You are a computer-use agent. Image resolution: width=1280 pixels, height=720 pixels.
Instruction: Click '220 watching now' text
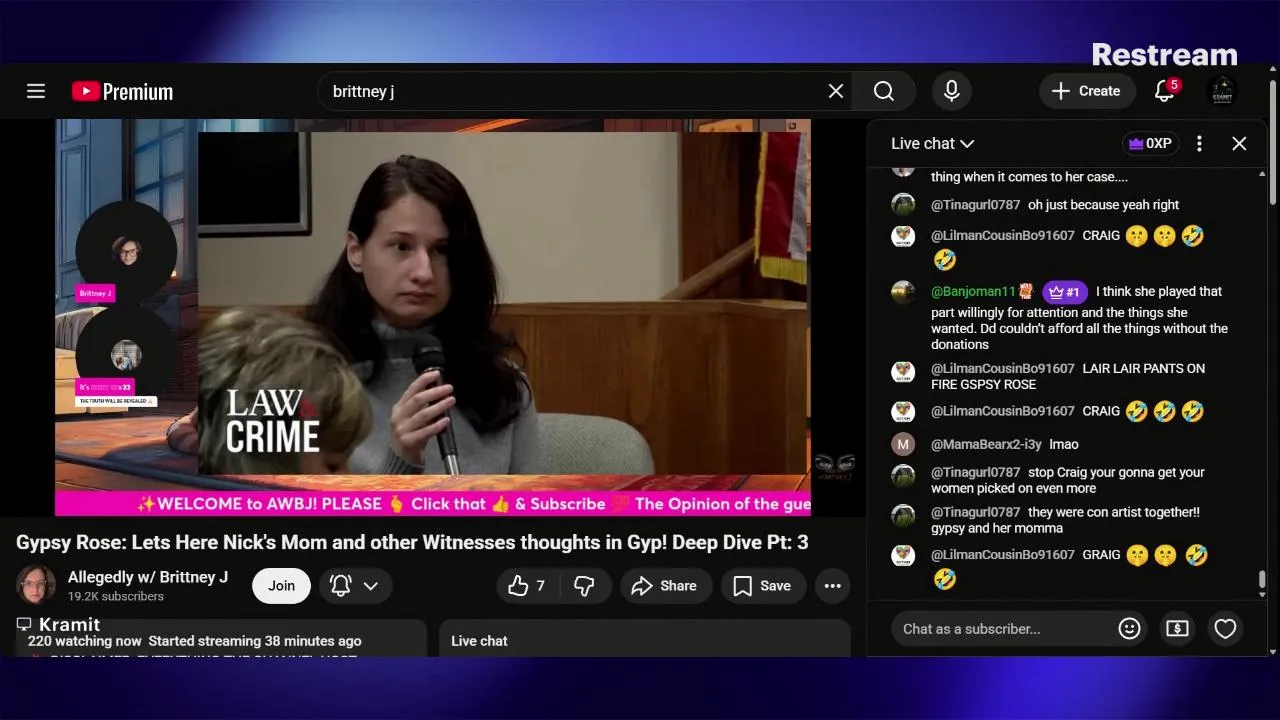(84, 641)
